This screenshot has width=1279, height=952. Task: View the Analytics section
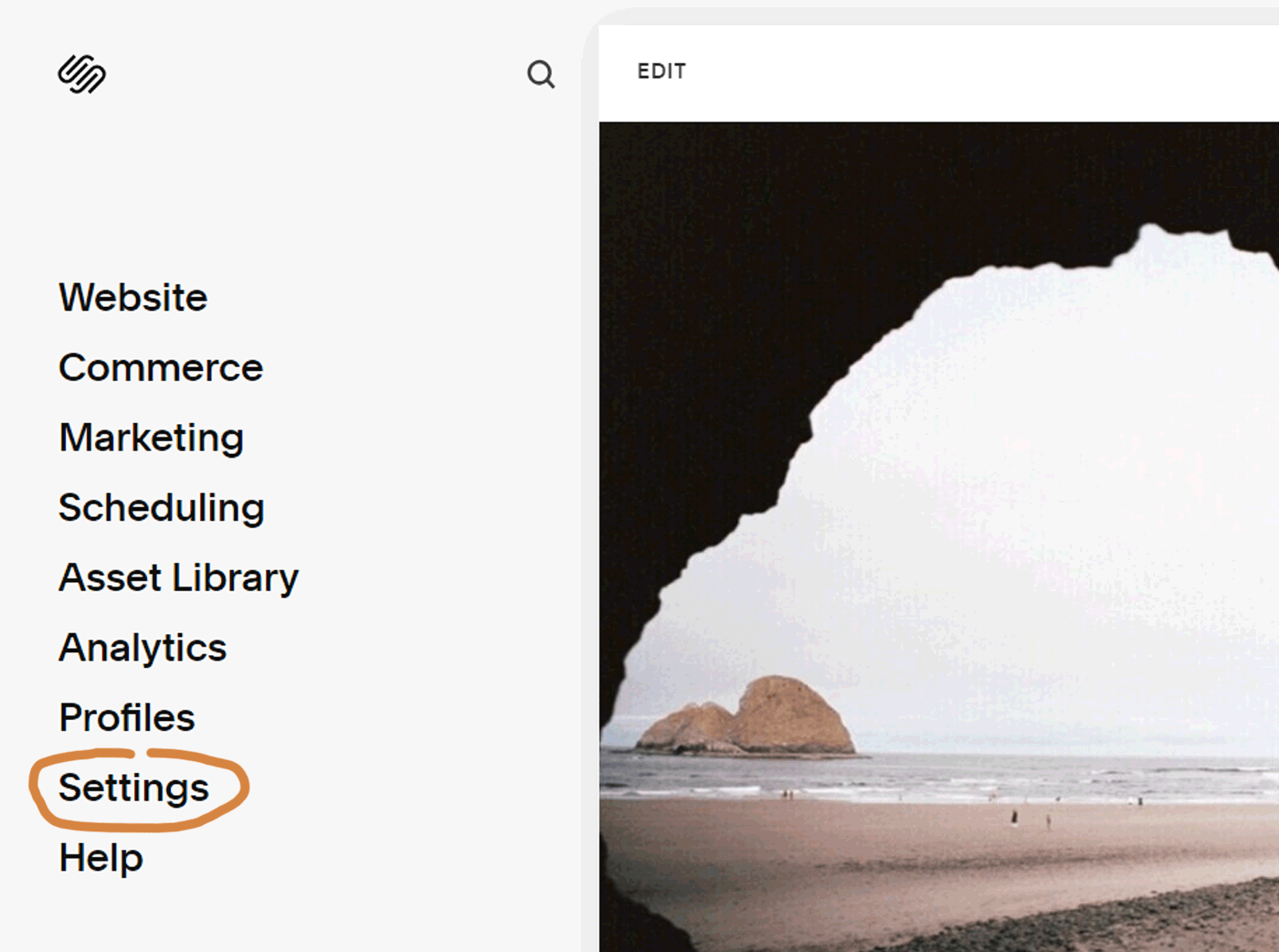pyautogui.click(x=143, y=648)
